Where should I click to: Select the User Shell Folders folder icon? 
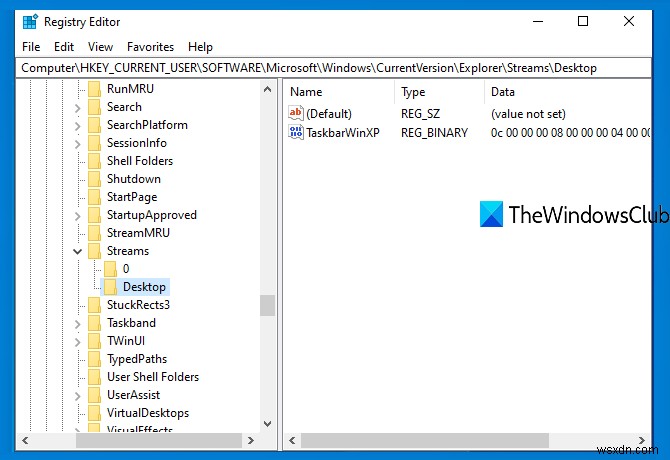click(94, 377)
